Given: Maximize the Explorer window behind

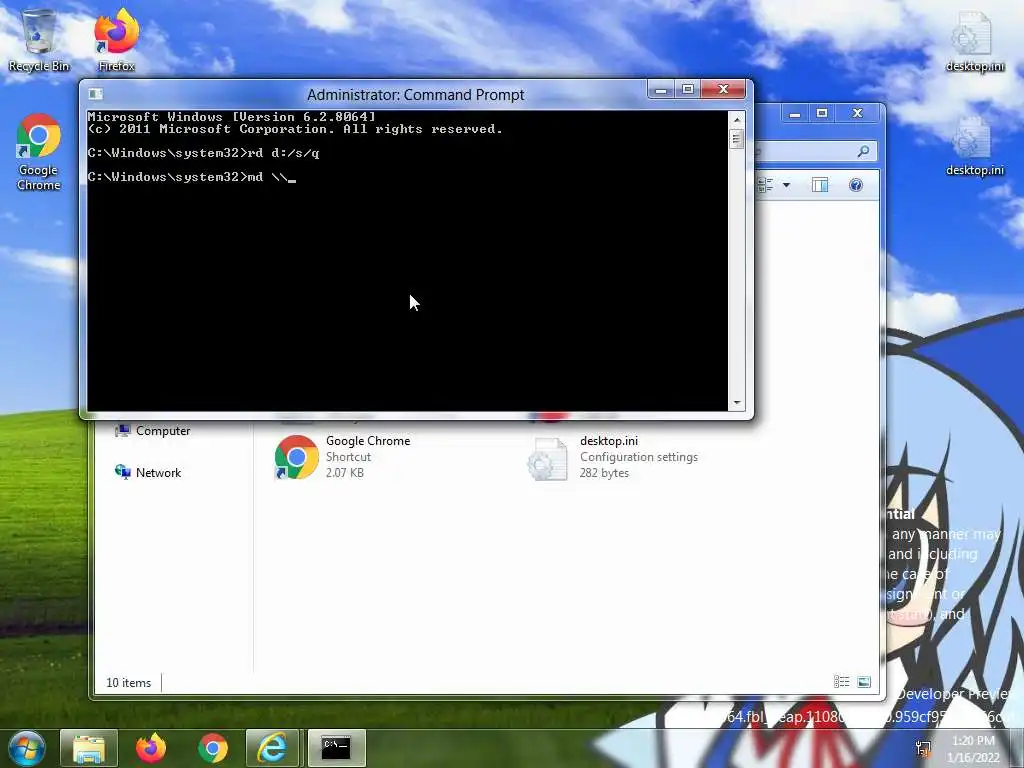Looking at the screenshot, I should click(822, 113).
